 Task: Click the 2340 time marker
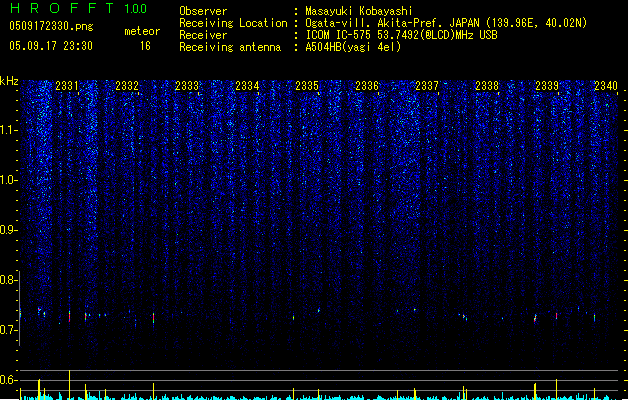coord(606,86)
